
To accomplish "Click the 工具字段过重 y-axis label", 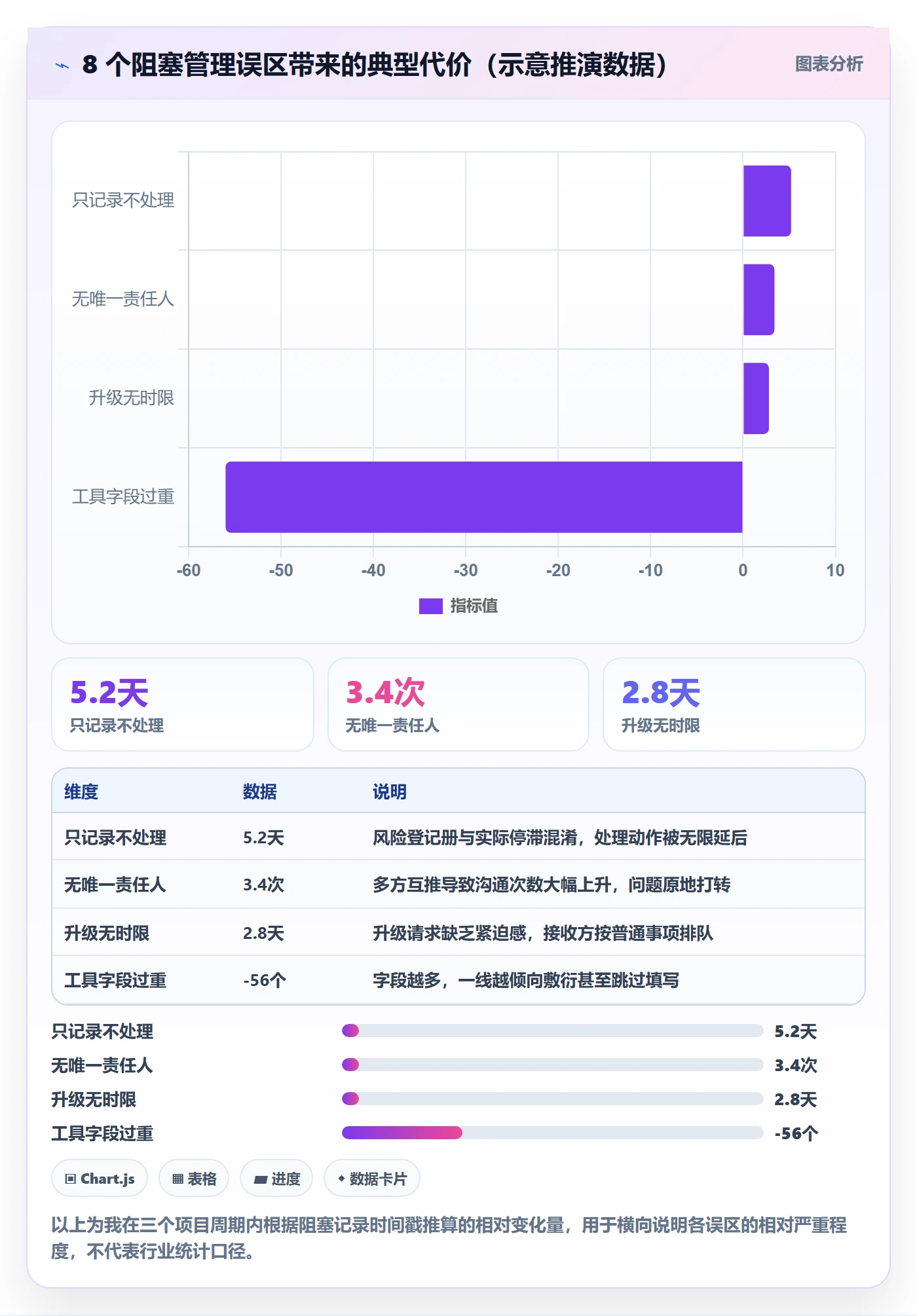I will pyautogui.click(x=123, y=497).
